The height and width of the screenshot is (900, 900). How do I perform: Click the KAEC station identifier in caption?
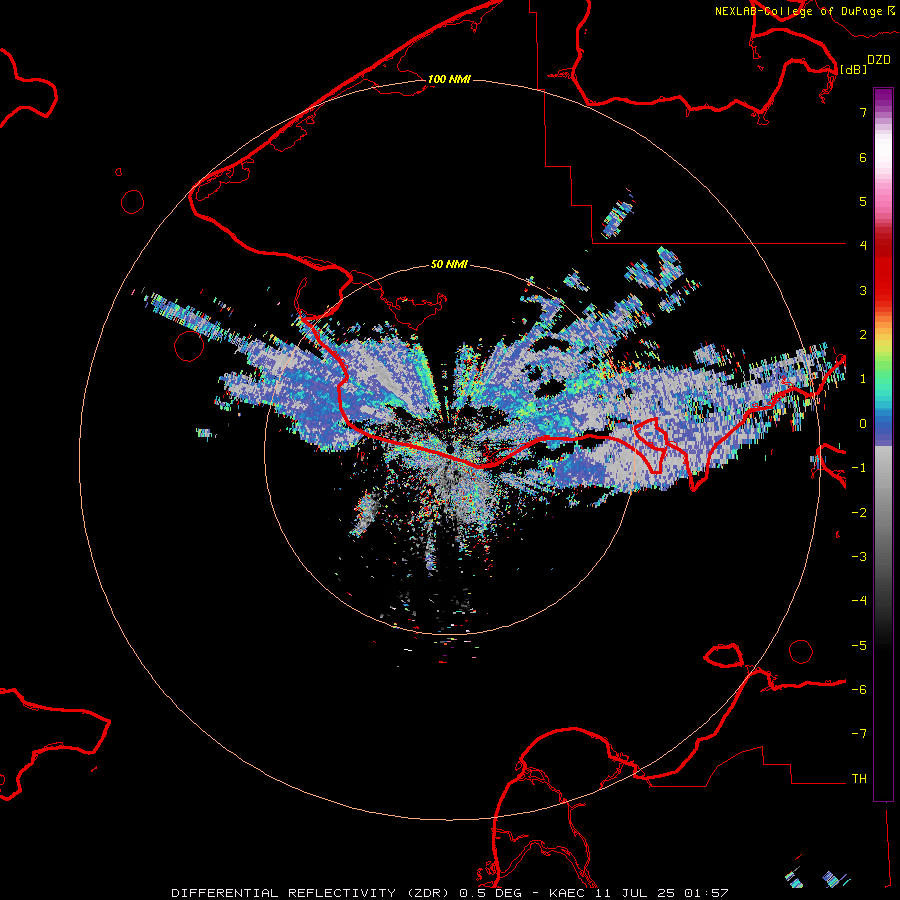coord(567,893)
